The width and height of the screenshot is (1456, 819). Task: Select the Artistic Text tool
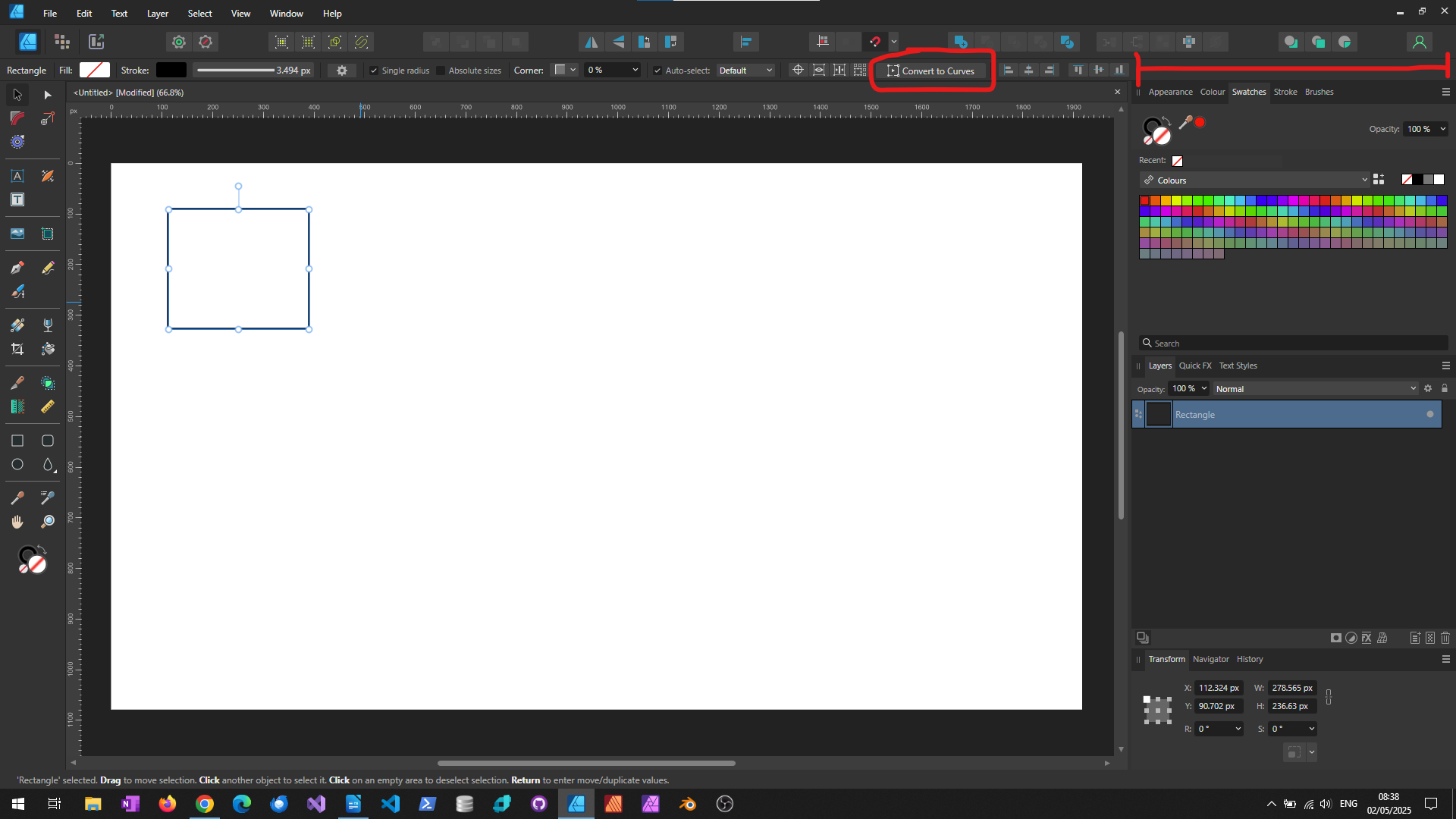pos(17,176)
